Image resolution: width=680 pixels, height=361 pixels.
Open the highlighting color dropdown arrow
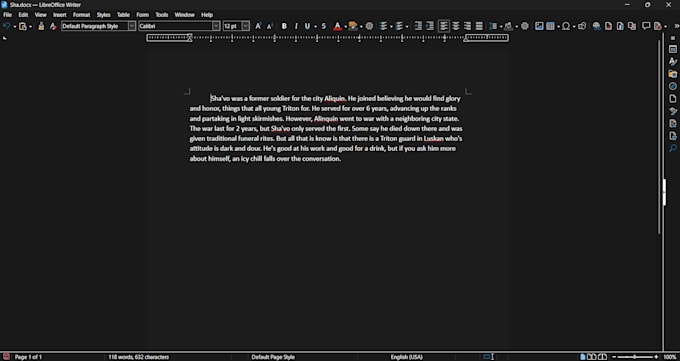tap(360, 26)
